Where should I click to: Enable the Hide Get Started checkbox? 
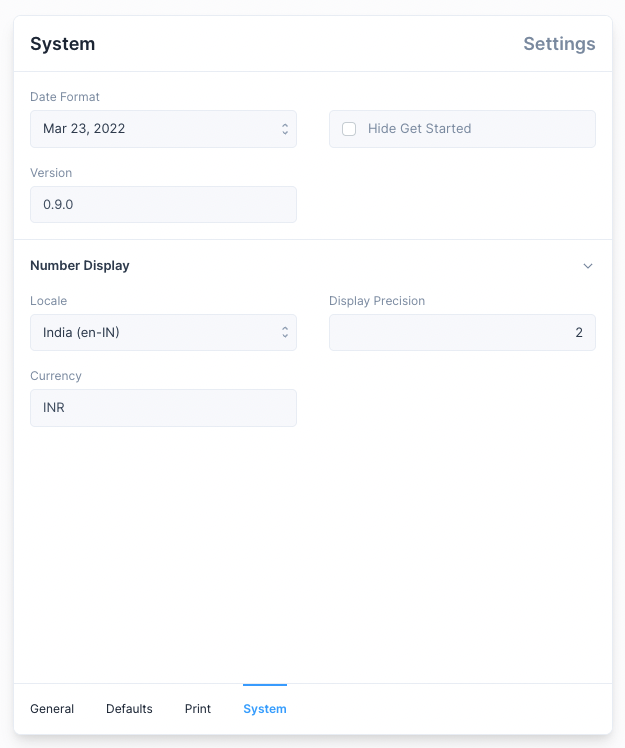pyautogui.click(x=349, y=129)
